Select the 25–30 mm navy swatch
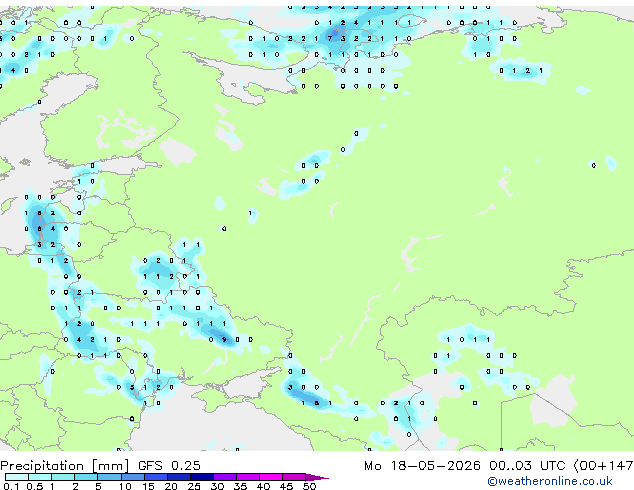Image resolution: width=634 pixels, height=490 pixels. tap(201, 477)
